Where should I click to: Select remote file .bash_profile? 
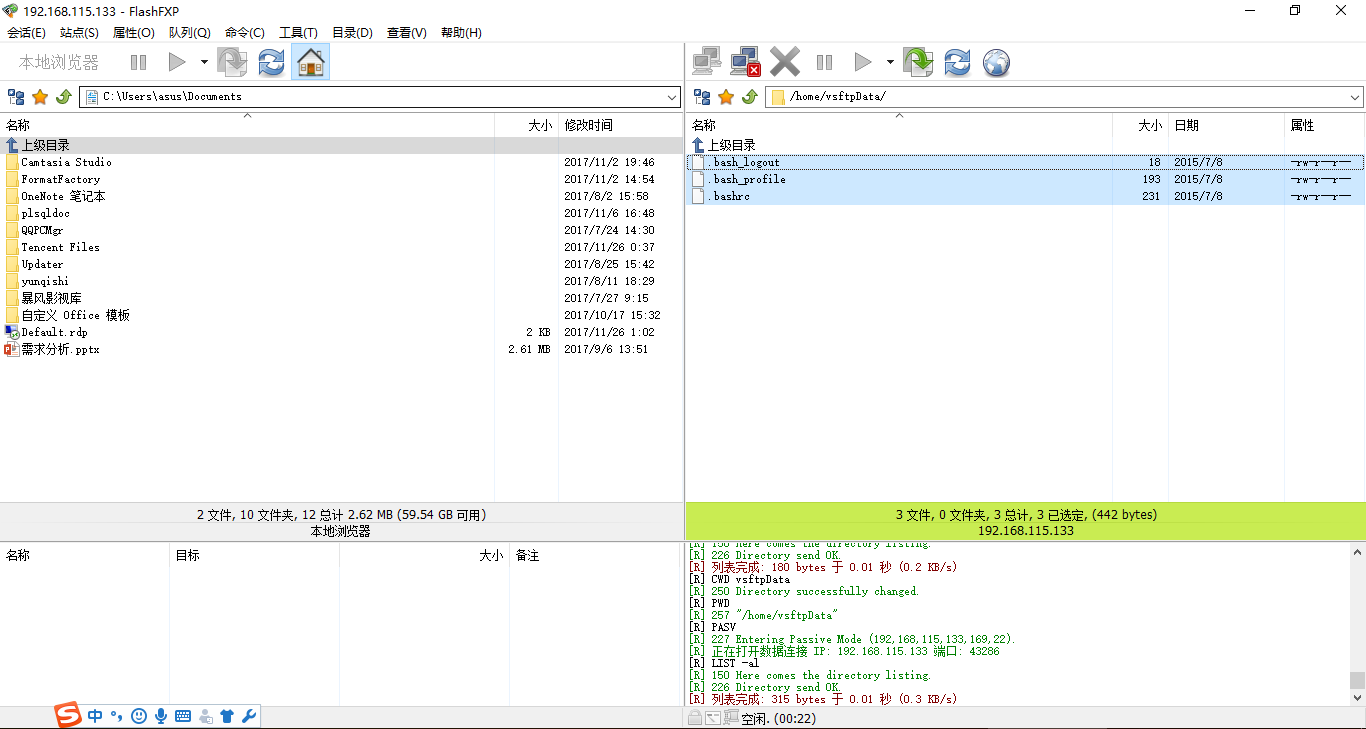point(1025,179)
